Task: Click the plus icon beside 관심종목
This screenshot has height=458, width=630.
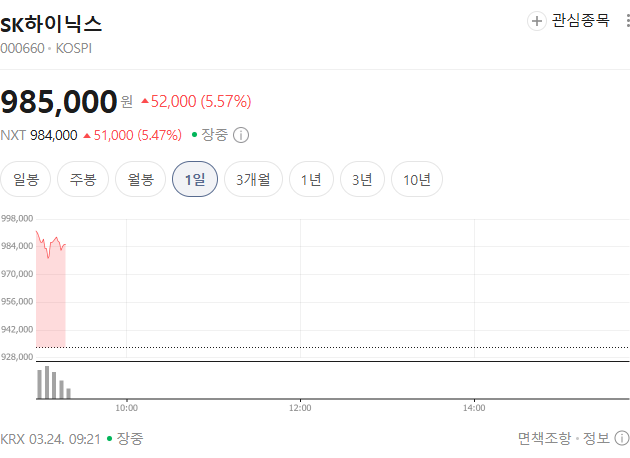Action: click(537, 21)
